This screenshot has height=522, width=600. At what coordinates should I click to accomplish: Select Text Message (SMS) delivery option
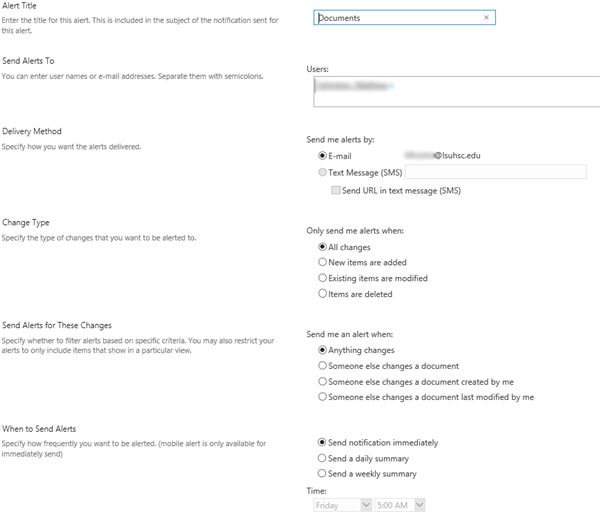click(x=322, y=173)
